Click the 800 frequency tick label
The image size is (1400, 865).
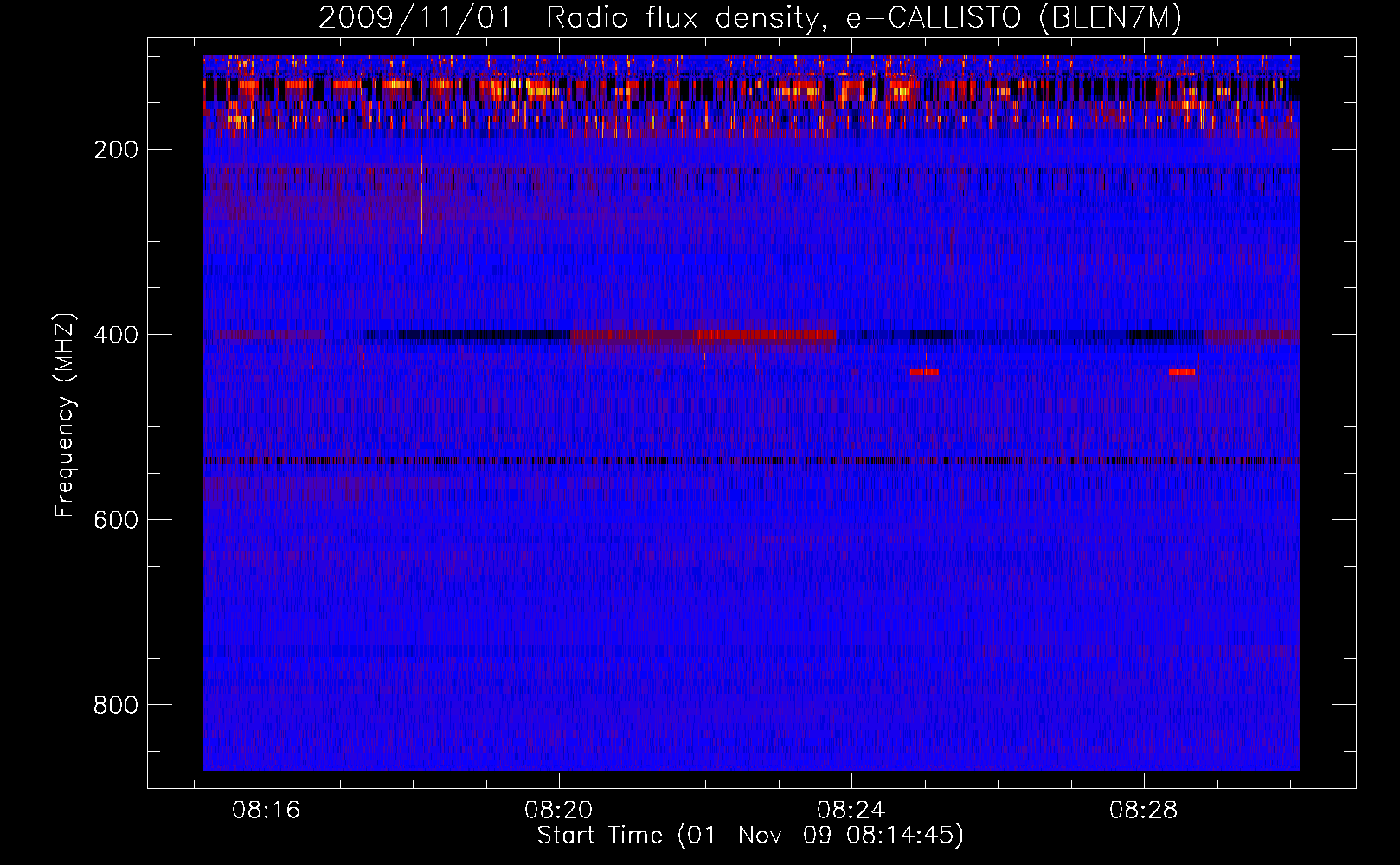point(116,705)
